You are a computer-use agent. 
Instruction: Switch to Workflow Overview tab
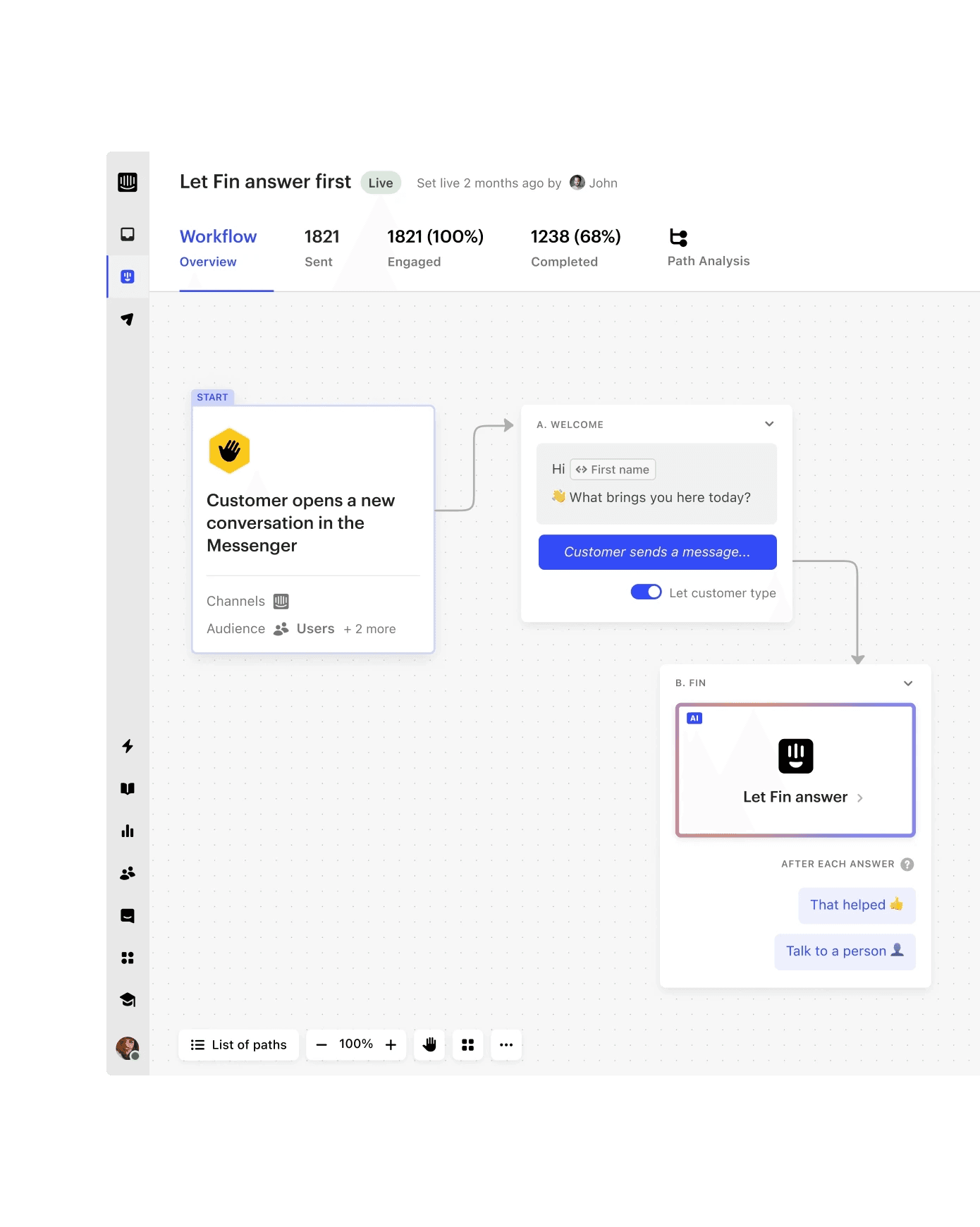click(218, 248)
